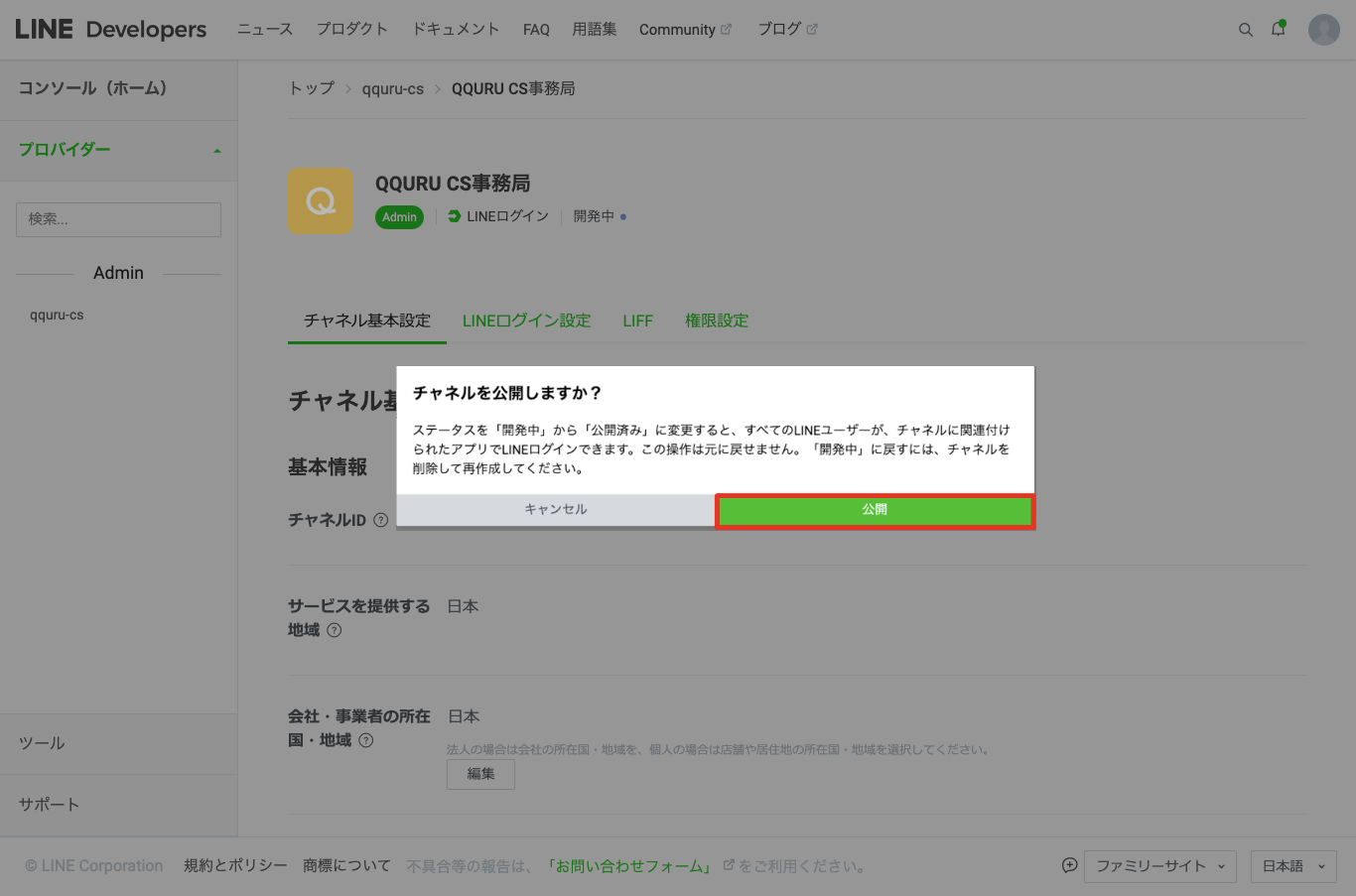Click the お問い合わせフォーム link
The image size is (1356, 896).
coord(631,866)
